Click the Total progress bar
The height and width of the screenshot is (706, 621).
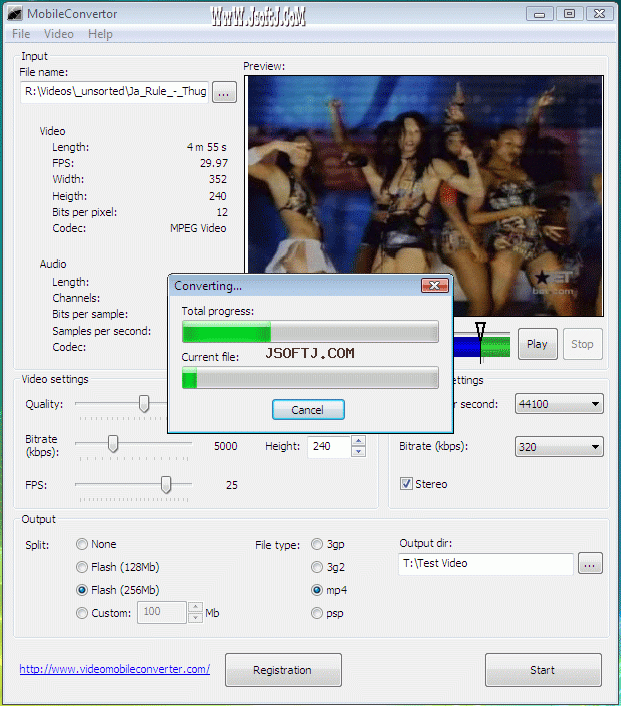click(310, 332)
